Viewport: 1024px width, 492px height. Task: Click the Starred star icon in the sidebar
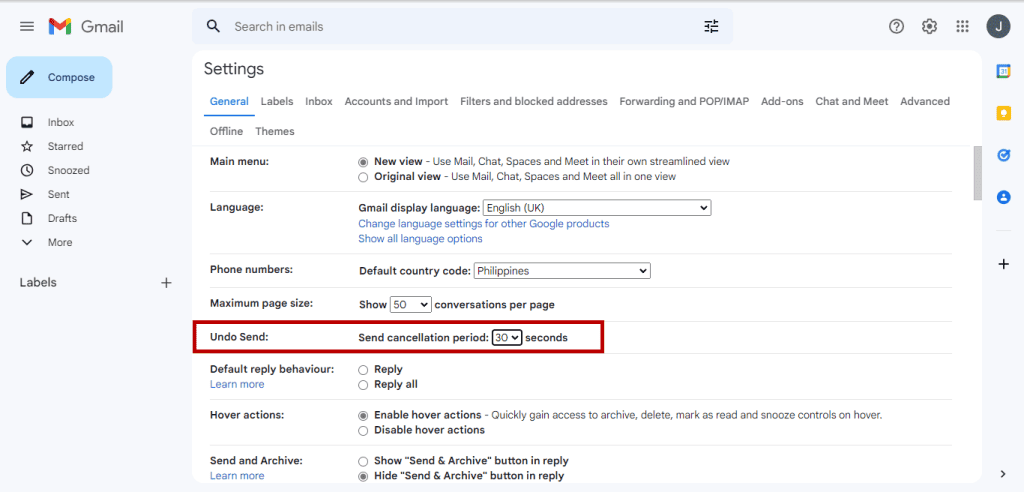point(27,146)
